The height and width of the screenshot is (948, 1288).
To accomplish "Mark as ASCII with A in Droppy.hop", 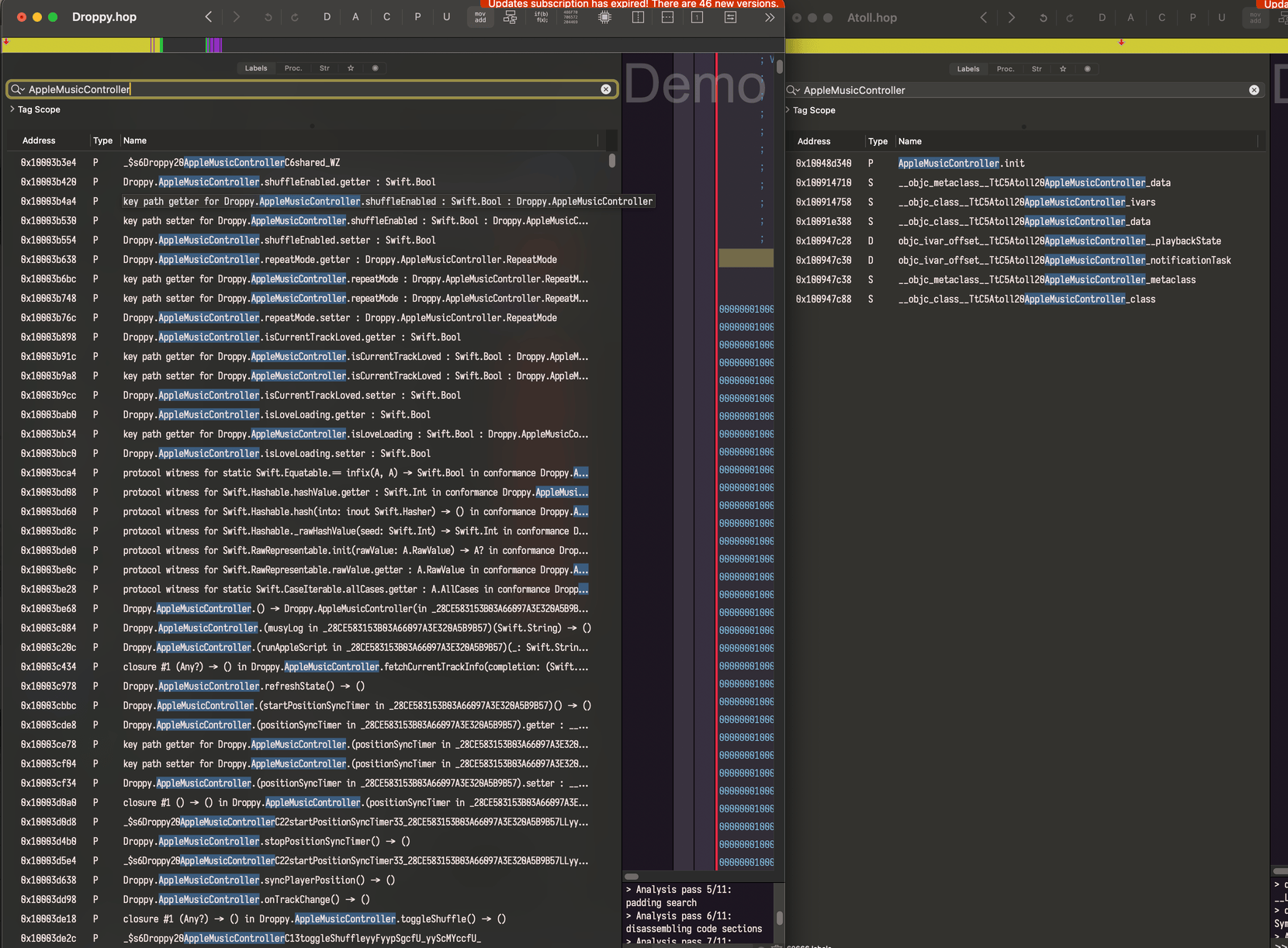I will 355,17.
